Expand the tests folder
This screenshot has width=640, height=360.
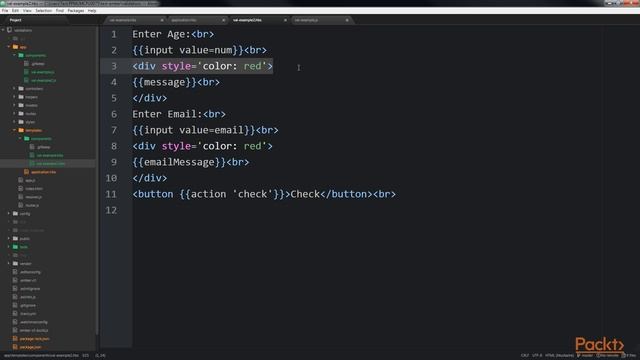pos(9,247)
